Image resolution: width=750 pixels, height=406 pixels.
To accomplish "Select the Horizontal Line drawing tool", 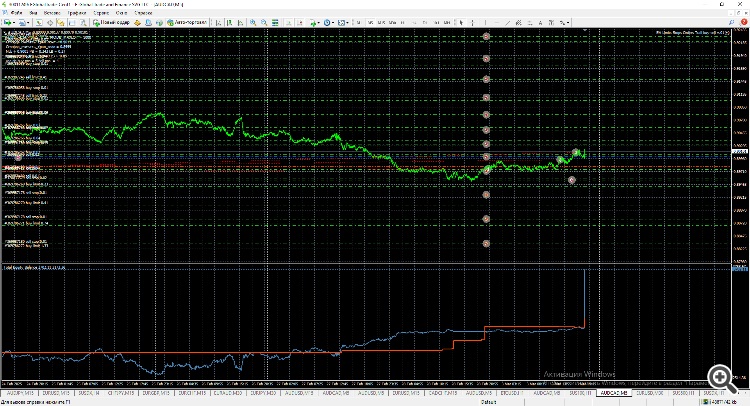I will coord(496,22).
